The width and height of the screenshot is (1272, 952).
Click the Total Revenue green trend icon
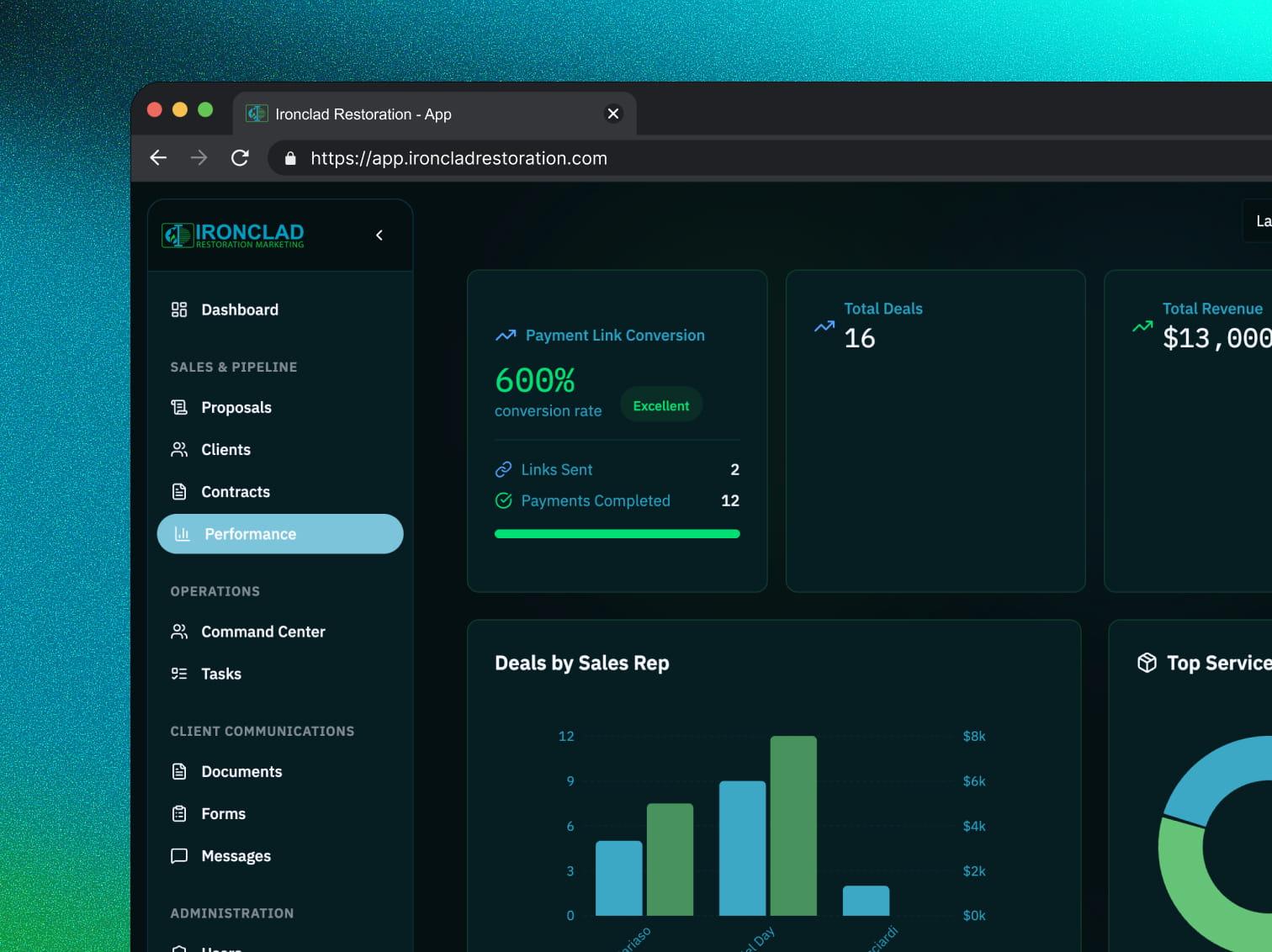(x=1142, y=326)
